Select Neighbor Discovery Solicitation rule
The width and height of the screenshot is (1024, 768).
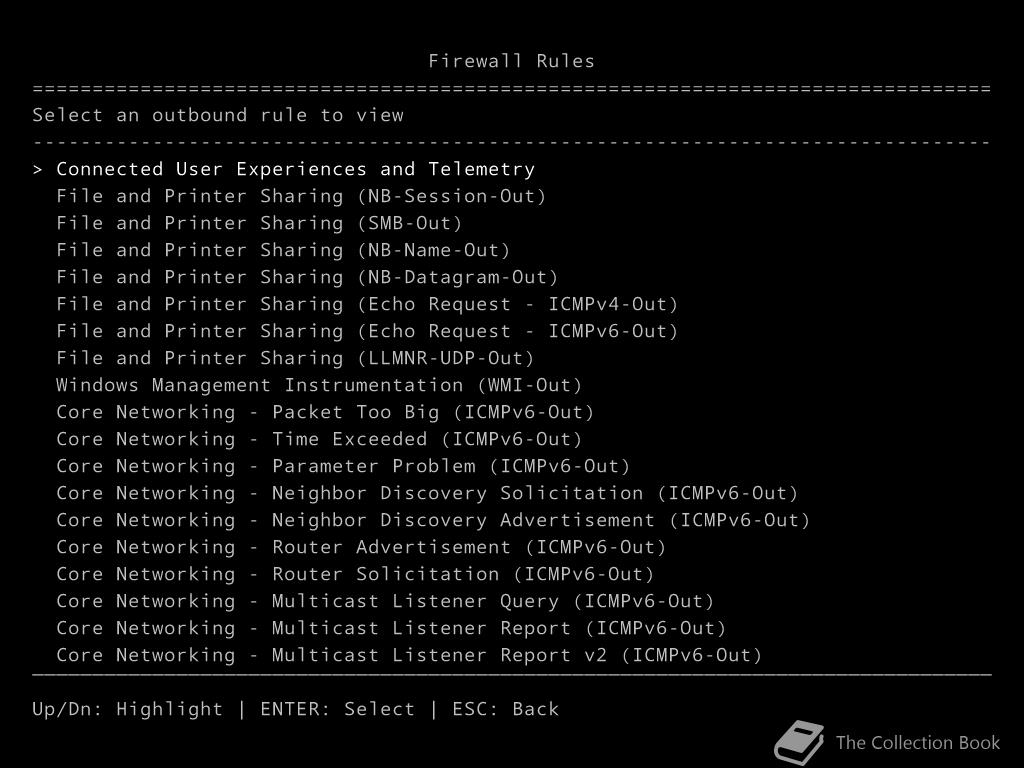pos(427,493)
